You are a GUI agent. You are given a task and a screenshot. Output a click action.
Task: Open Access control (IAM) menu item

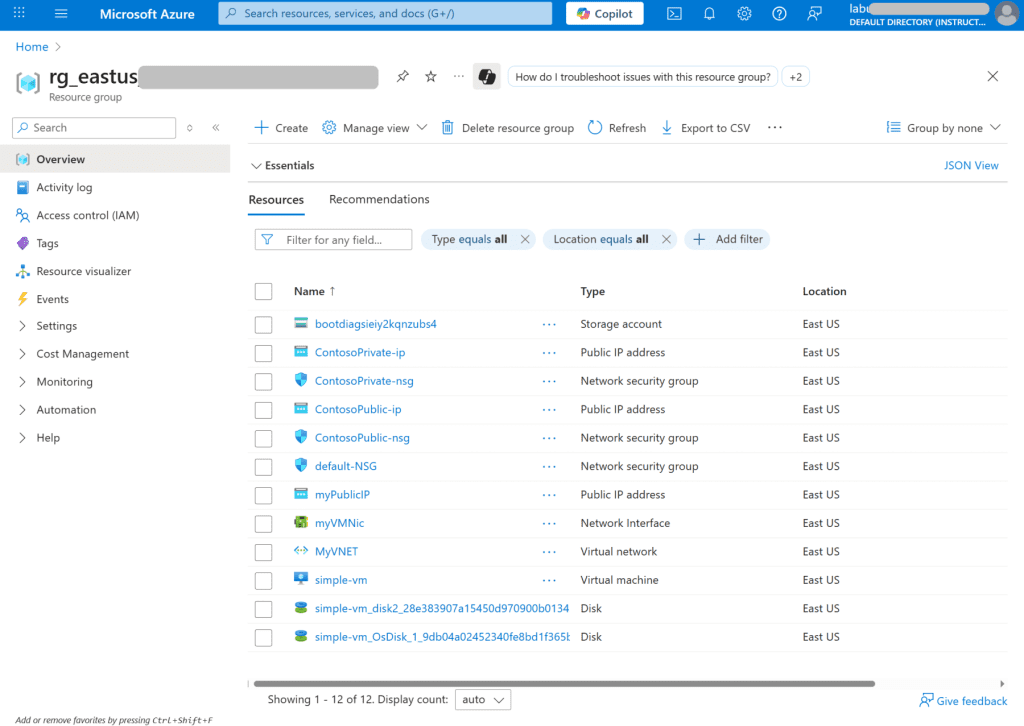pyautogui.click(x=87, y=215)
